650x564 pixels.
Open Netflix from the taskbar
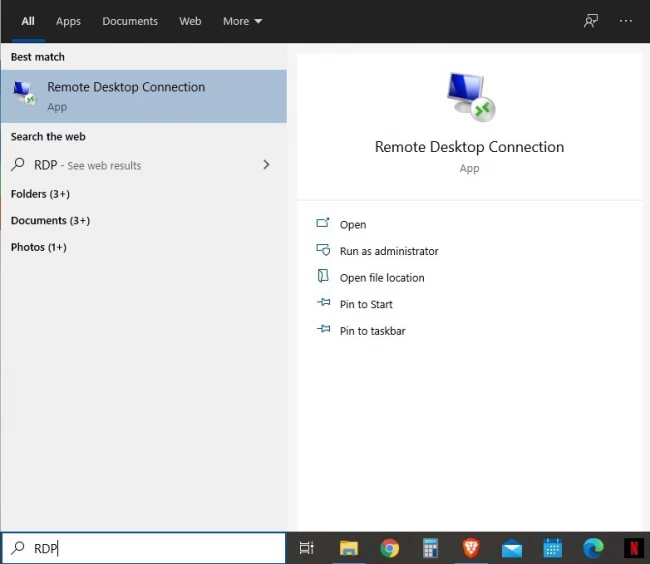(634, 548)
